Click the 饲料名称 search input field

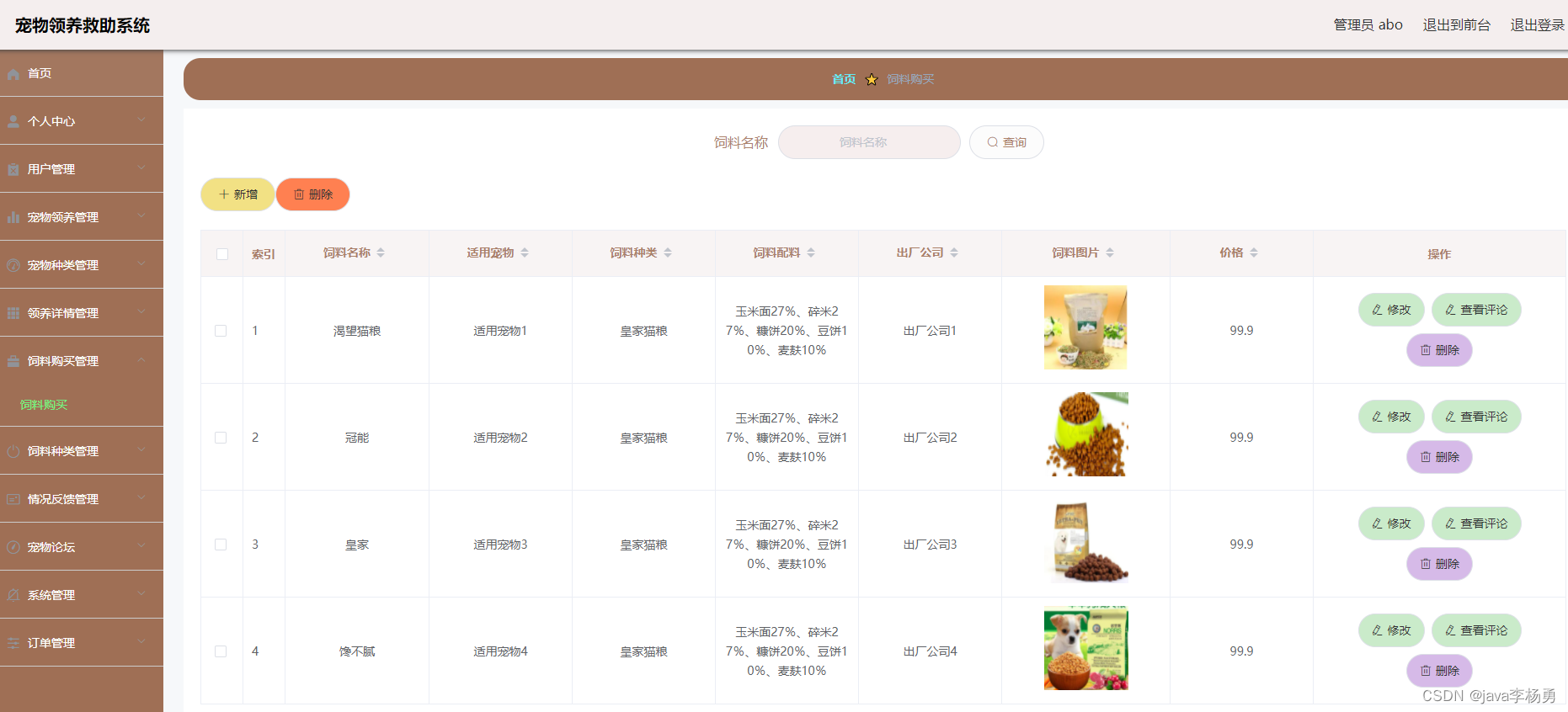tap(869, 142)
